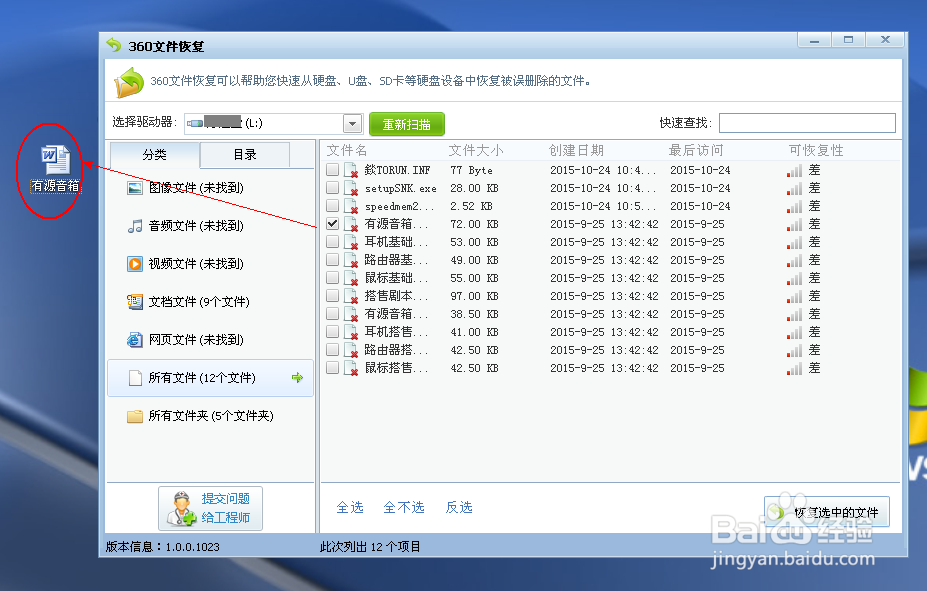Open the 有源音箱 Word document on the desktop
This screenshot has width=927, height=591.
click(55, 168)
